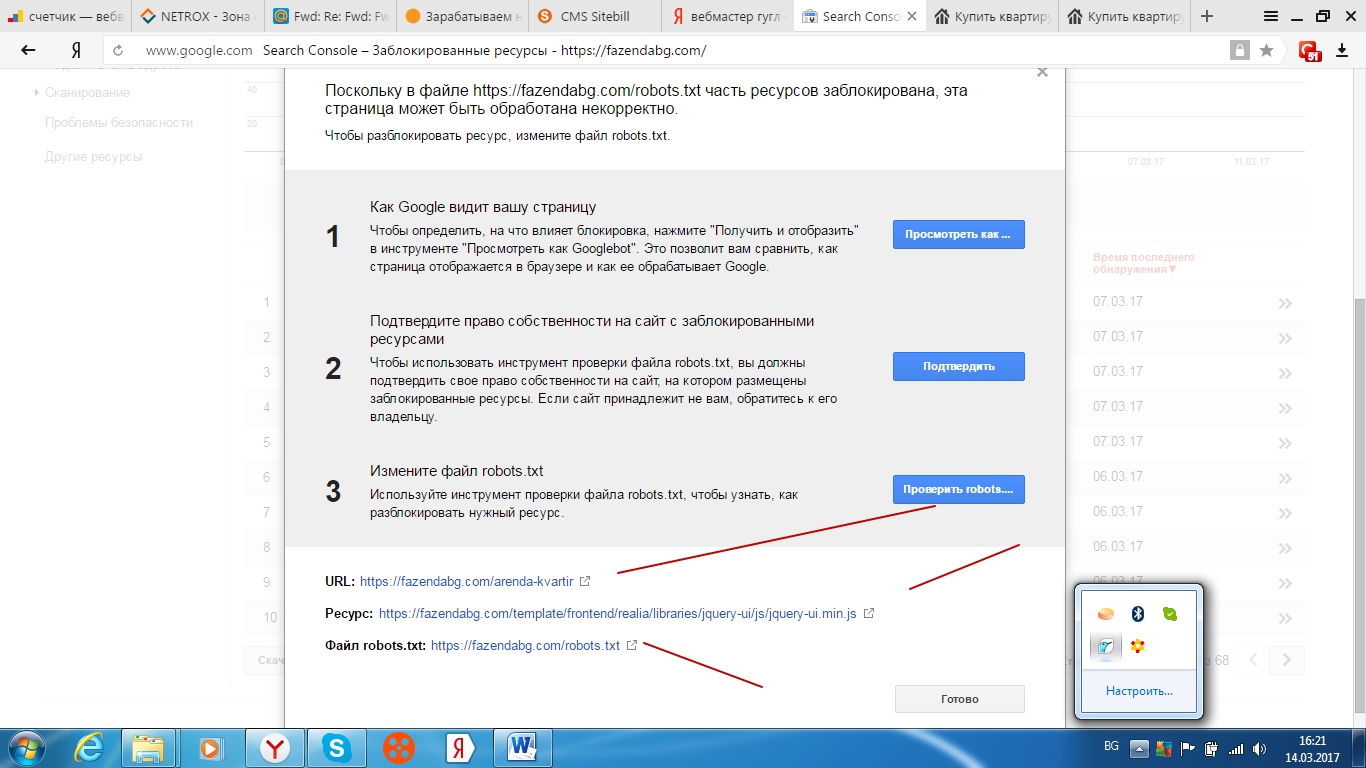The height and width of the screenshot is (768, 1366).
Task: Click the 'Просмотреть как ...' button
Action: tap(958, 234)
